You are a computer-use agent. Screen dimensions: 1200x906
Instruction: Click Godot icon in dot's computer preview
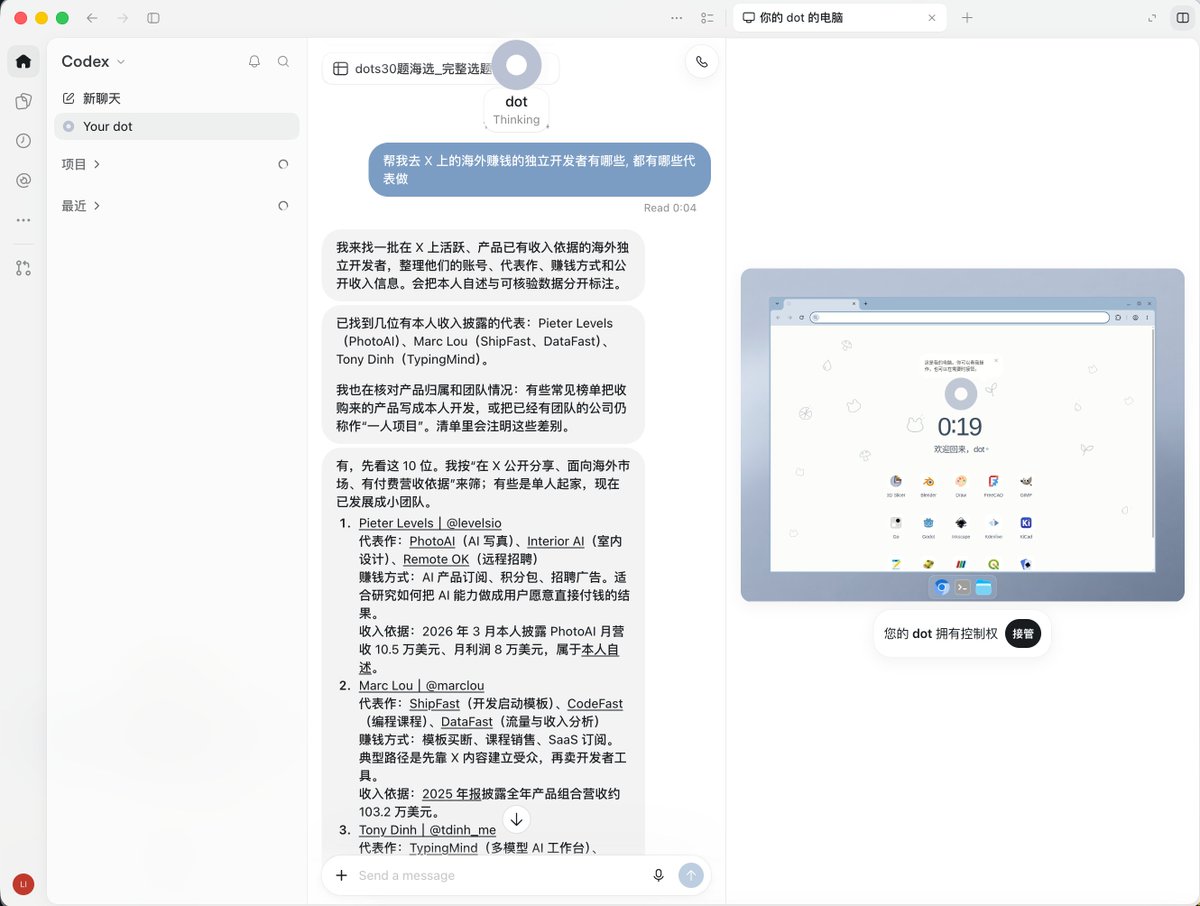[x=929, y=523]
